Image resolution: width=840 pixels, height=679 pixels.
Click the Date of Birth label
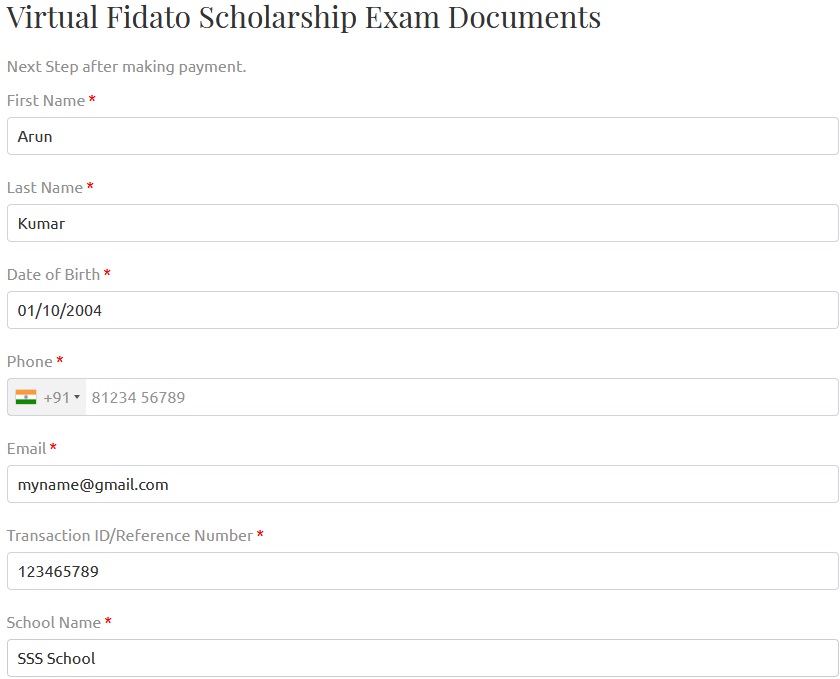click(x=54, y=275)
